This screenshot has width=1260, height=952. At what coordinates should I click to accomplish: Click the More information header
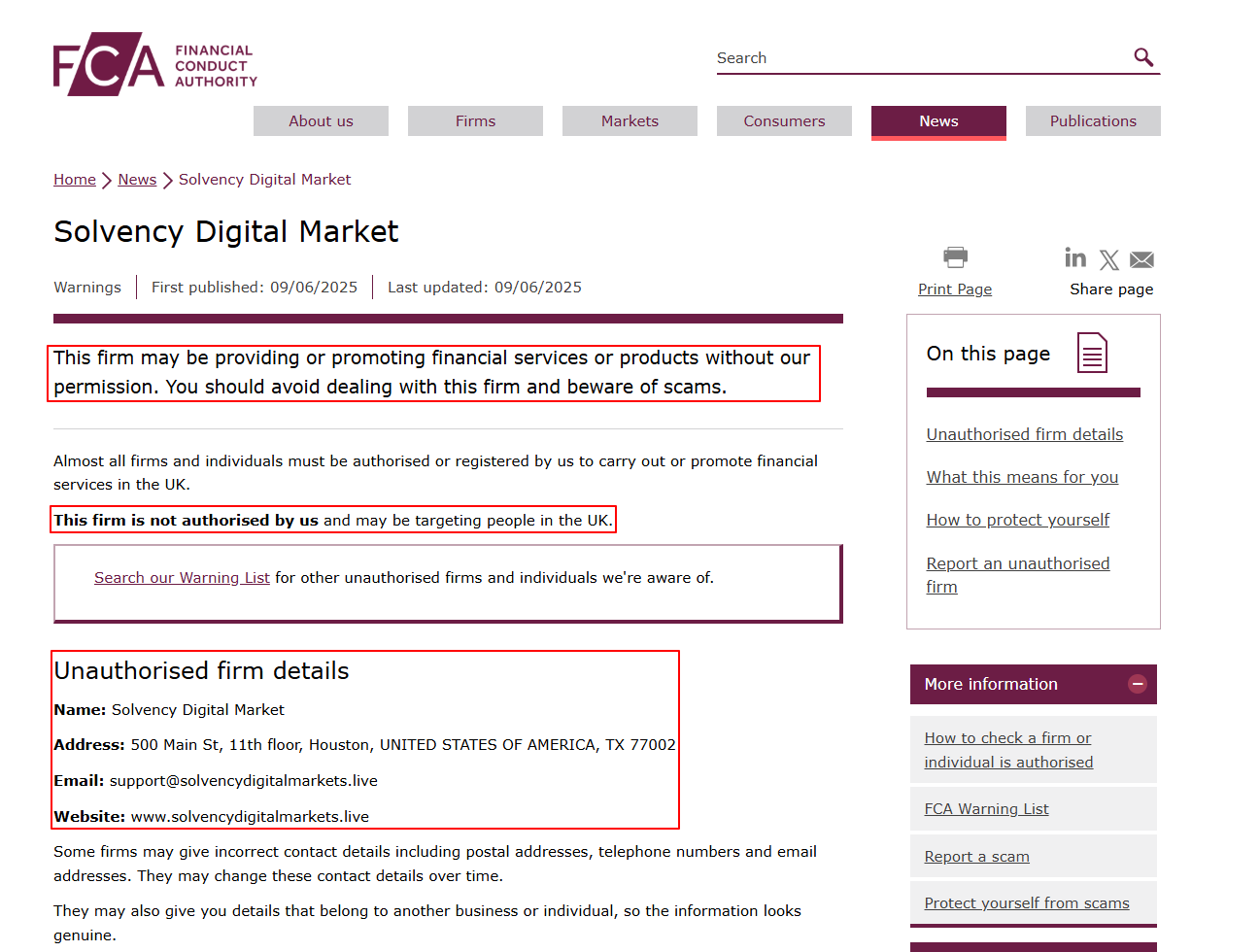[x=1034, y=684]
